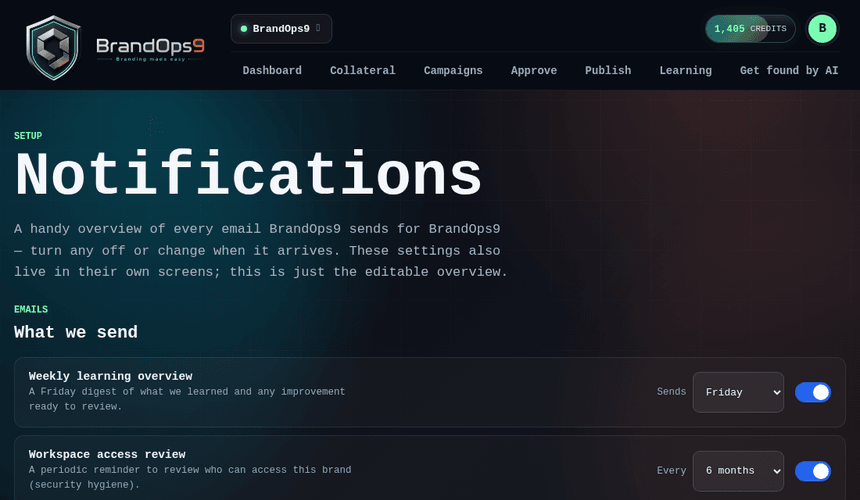The height and width of the screenshot is (500, 860).
Task: Go to the Dashboard tab
Action: (272, 70)
